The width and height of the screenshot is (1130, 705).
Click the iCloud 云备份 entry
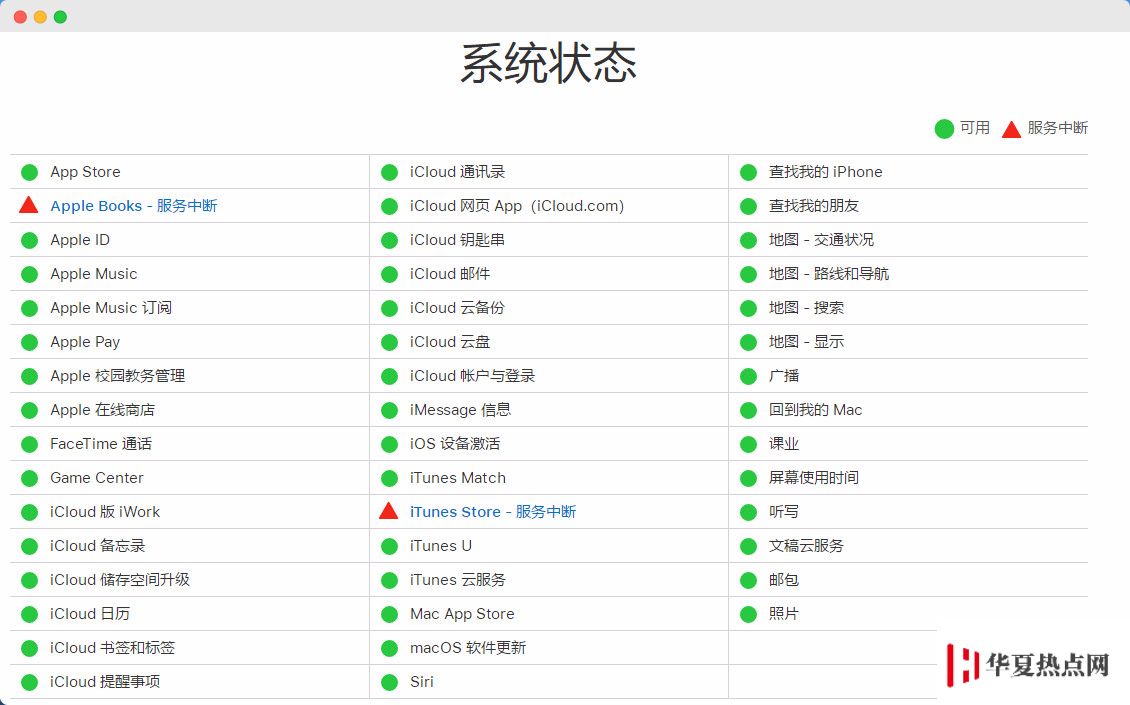point(457,308)
